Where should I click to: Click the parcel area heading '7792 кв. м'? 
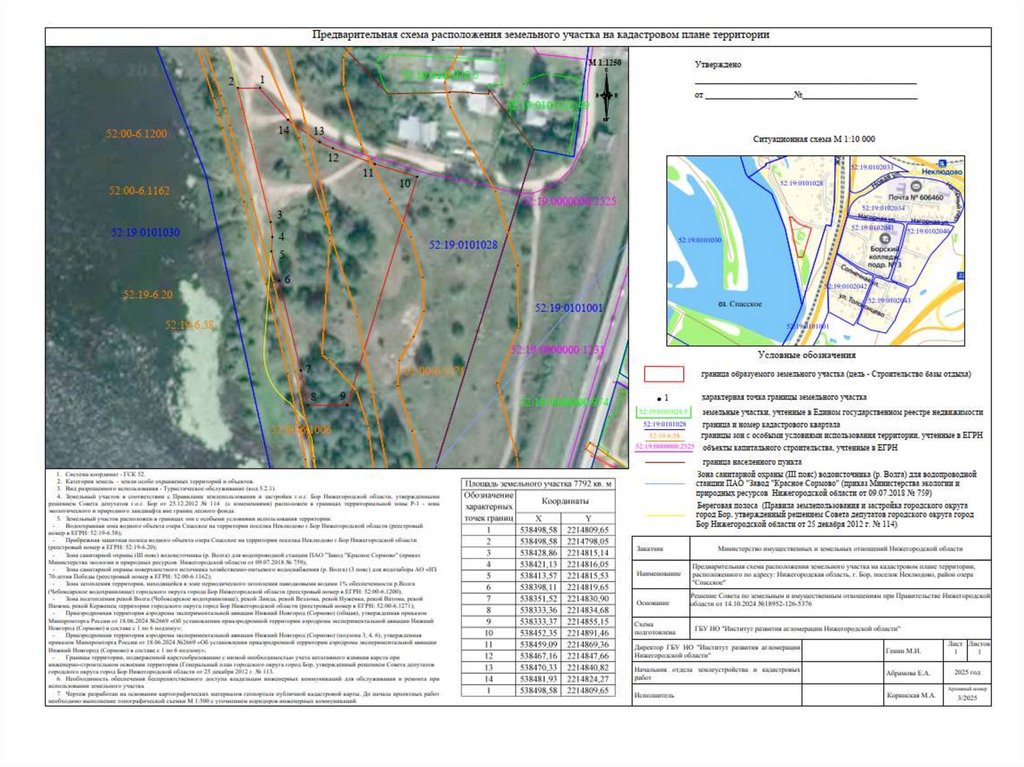538,484
